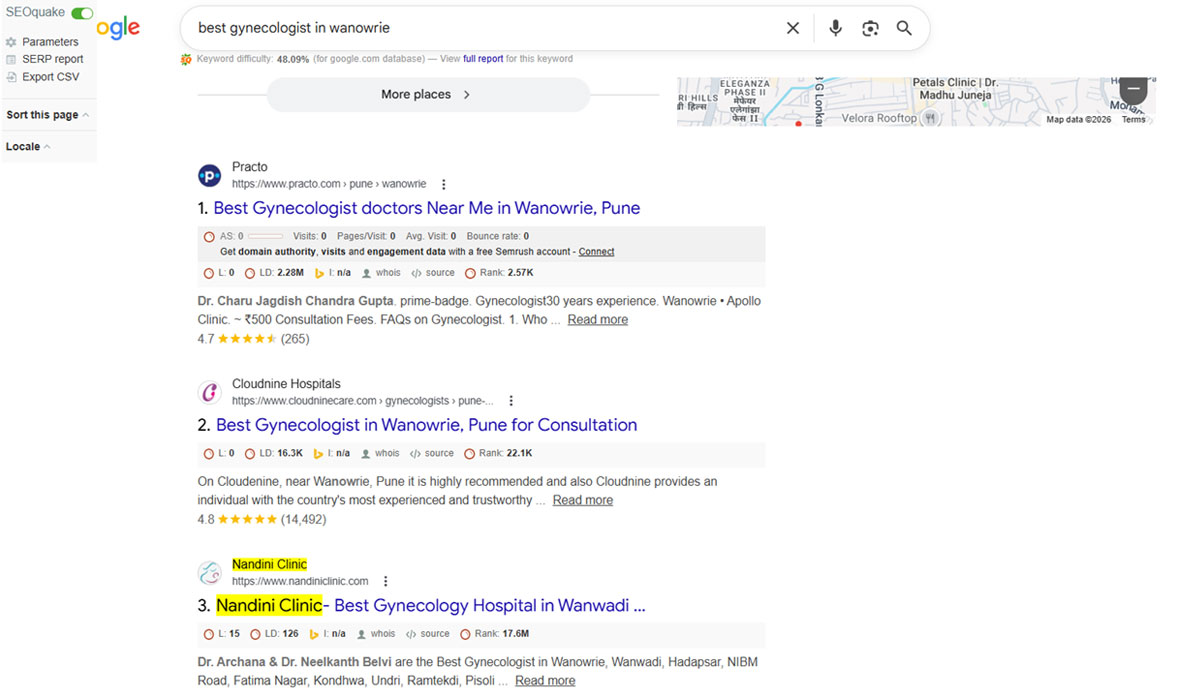The width and height of the screenshot is (1200, 699).
Task: Click Bing index I: n/a for Nandini Clinic
Action: pyautogui.click(x=328, y=634)
